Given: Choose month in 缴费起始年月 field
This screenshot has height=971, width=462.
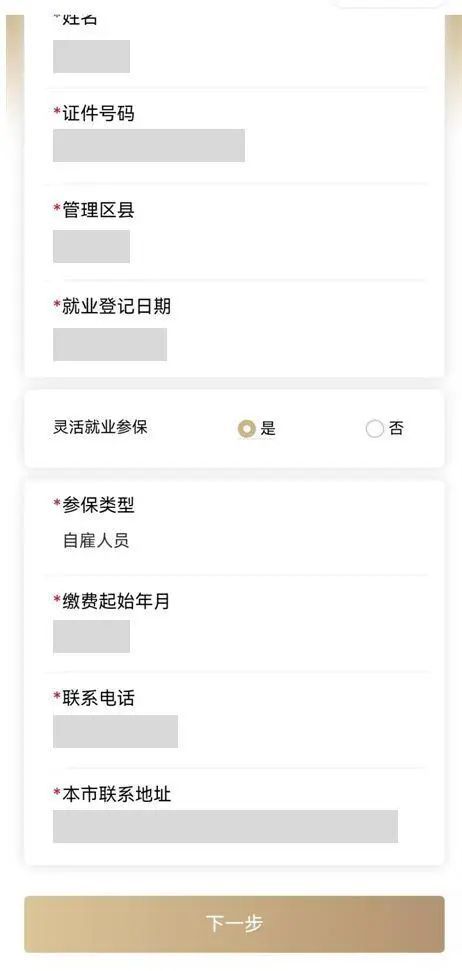Looking at the screenshot, I should point(91,637).
